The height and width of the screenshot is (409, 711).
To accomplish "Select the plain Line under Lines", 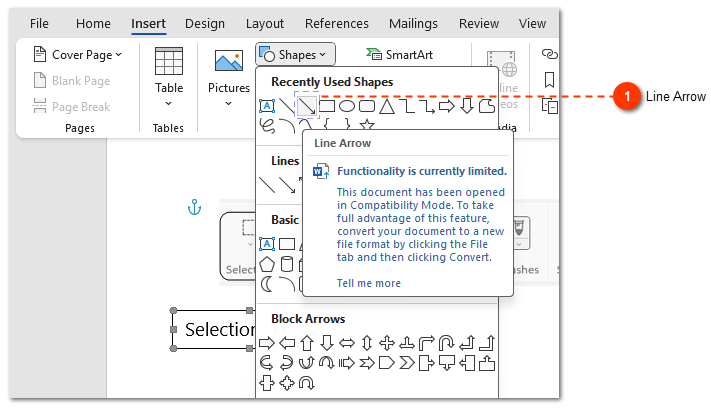I will 267,185.
